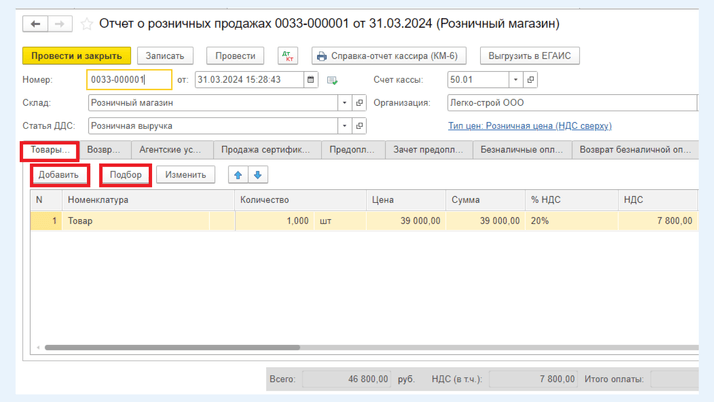The image size is (714, 402).
Task: Focus the Счет кассы field 50.01
Action: (478, 80)
